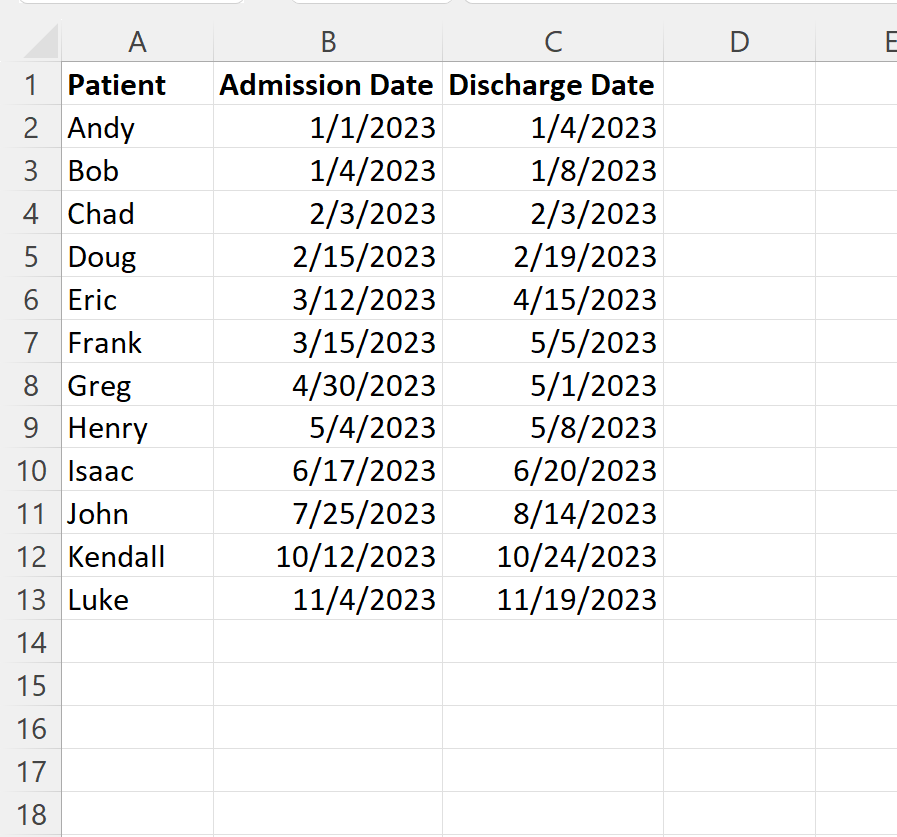Viewport: 897px width, 837px height.
Task: Select row 18 header
Action: [x=31, y=814]
